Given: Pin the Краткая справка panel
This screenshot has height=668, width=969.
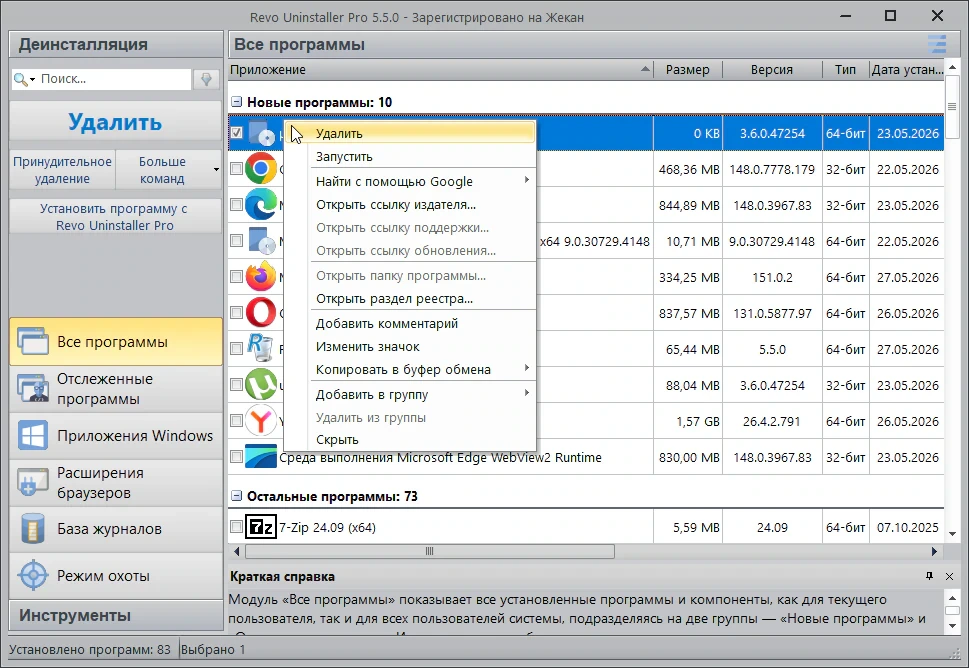Looking at the screenshot, I should pyautogui.click(x=929, y=576).
